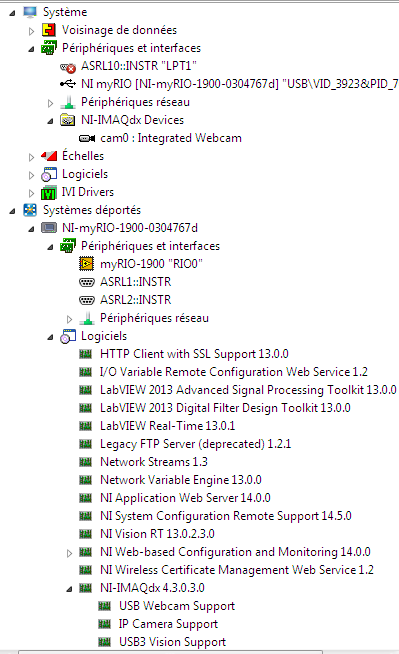Screen dimensions: 399x654
Task: Click the NI-myRIO-1900-0304767d target device icon
Action: coord(49,228)
